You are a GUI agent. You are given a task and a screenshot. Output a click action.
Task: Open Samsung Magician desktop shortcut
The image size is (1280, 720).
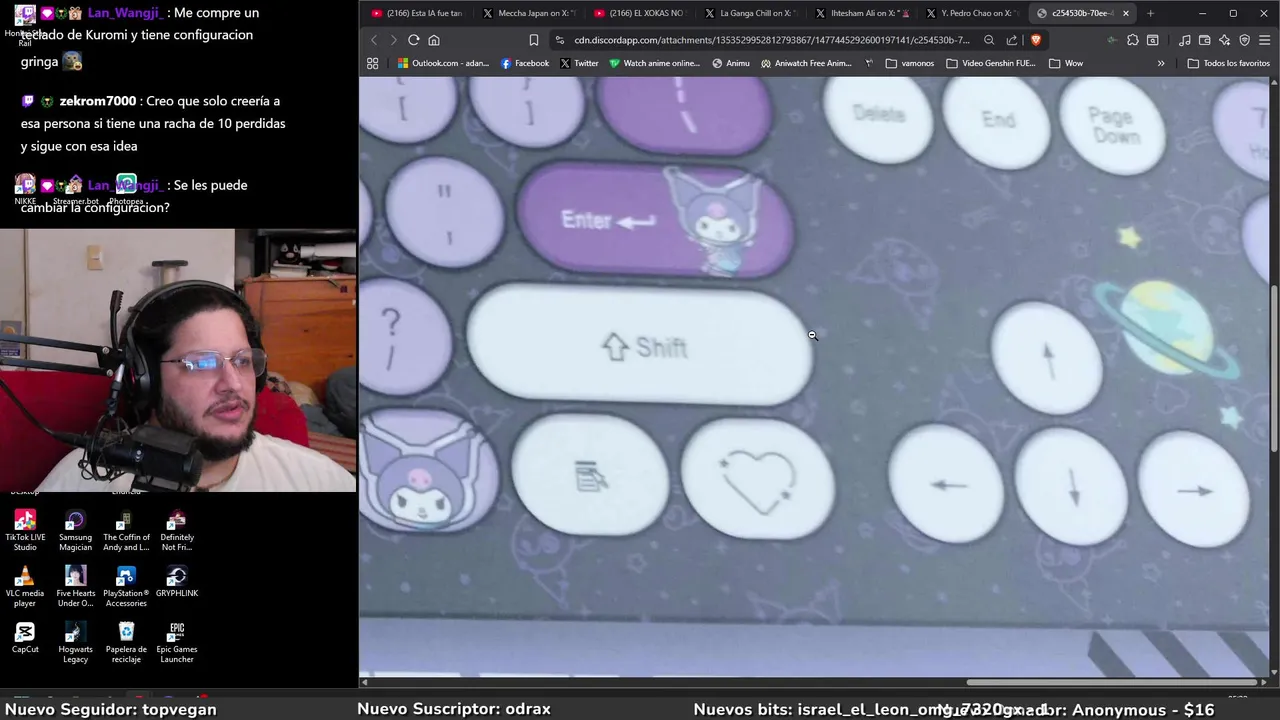[75, 530]
